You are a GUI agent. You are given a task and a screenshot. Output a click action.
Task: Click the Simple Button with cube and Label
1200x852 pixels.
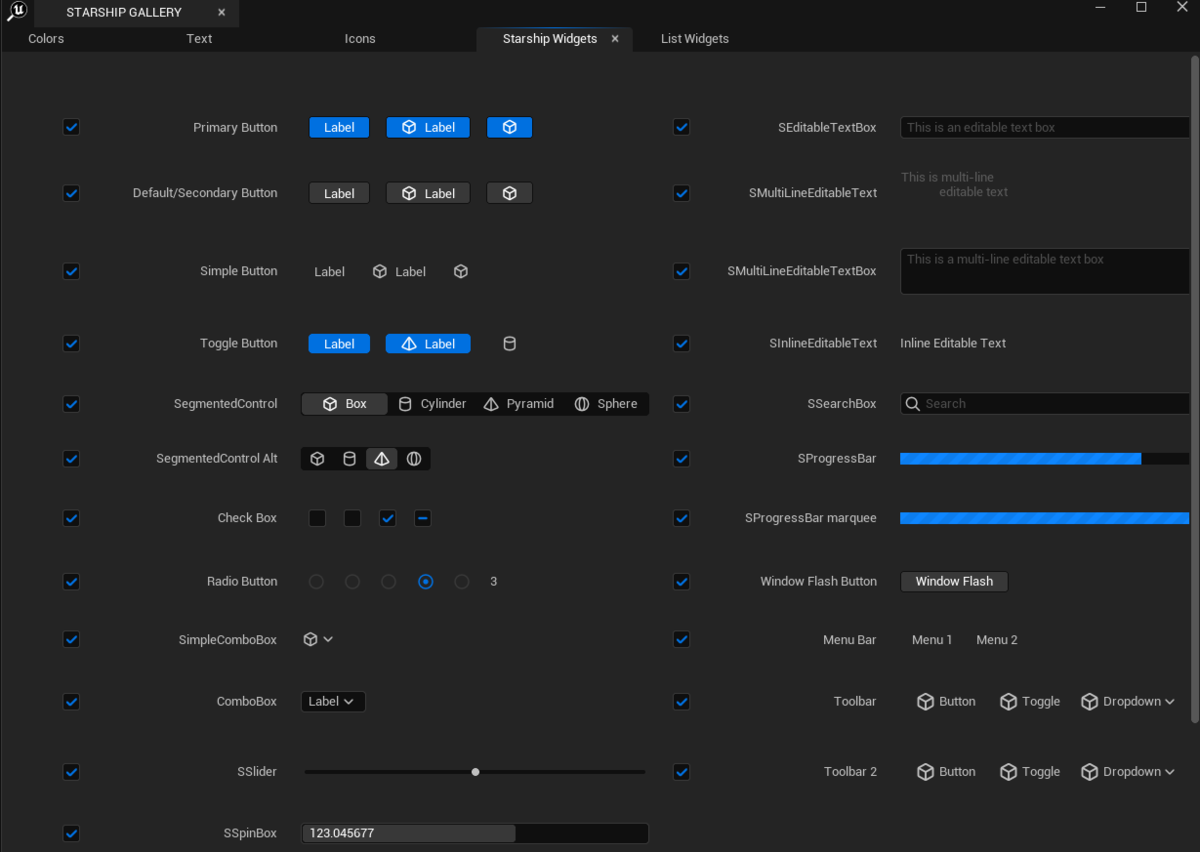click(399, 271)
